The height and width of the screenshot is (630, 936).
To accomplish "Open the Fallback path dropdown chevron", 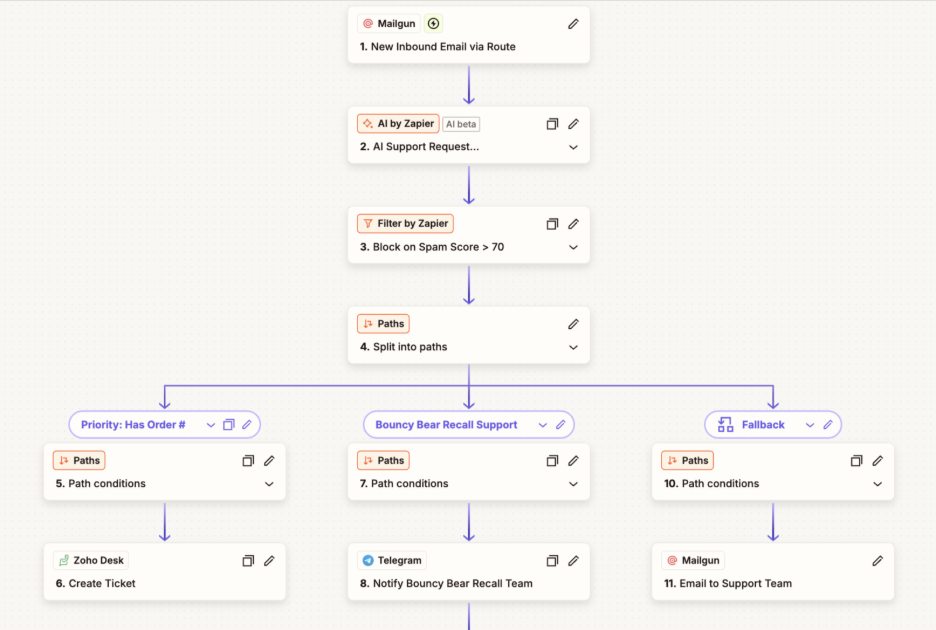I will [x=810, y=425].
